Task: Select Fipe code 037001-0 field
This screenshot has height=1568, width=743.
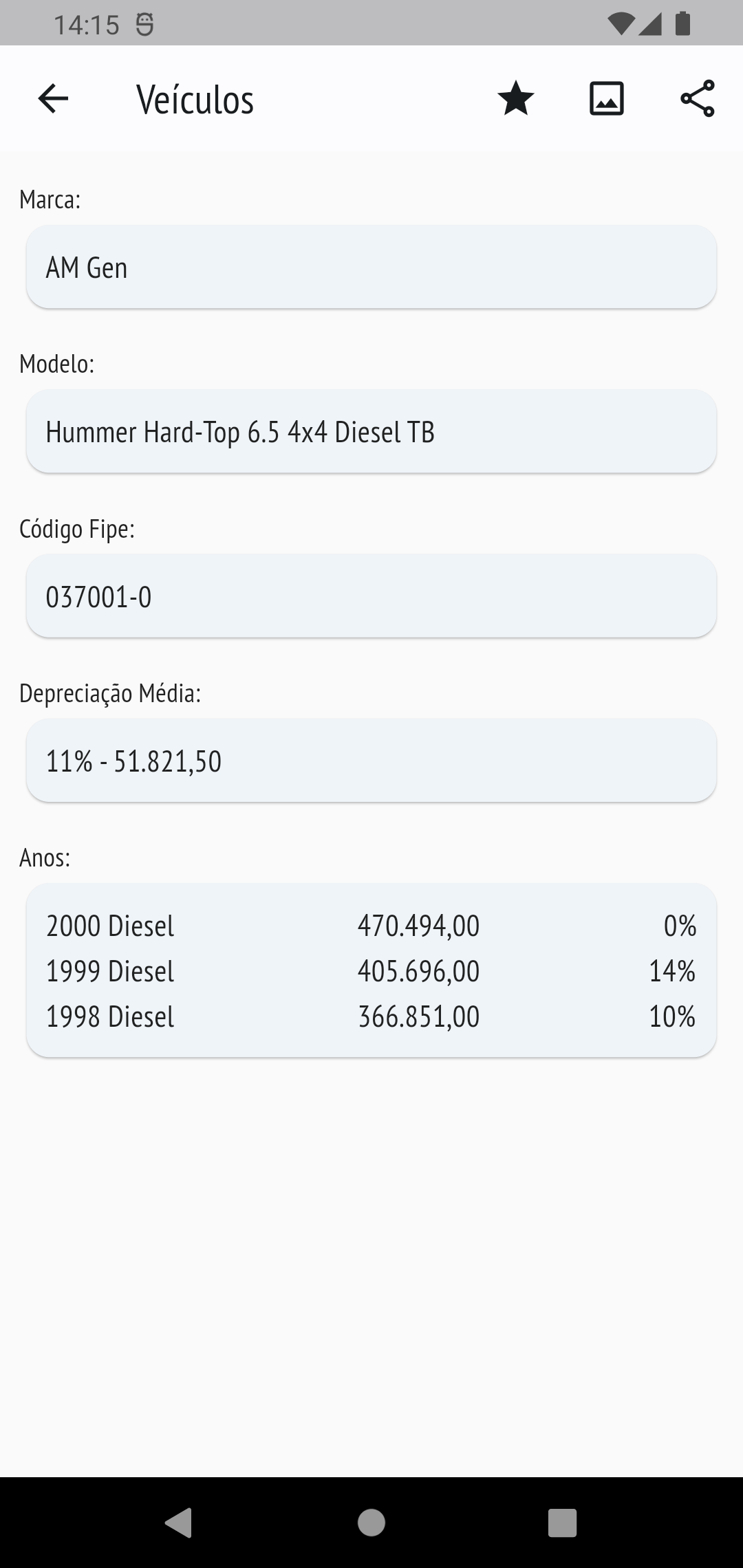Action: coord(371,596)
